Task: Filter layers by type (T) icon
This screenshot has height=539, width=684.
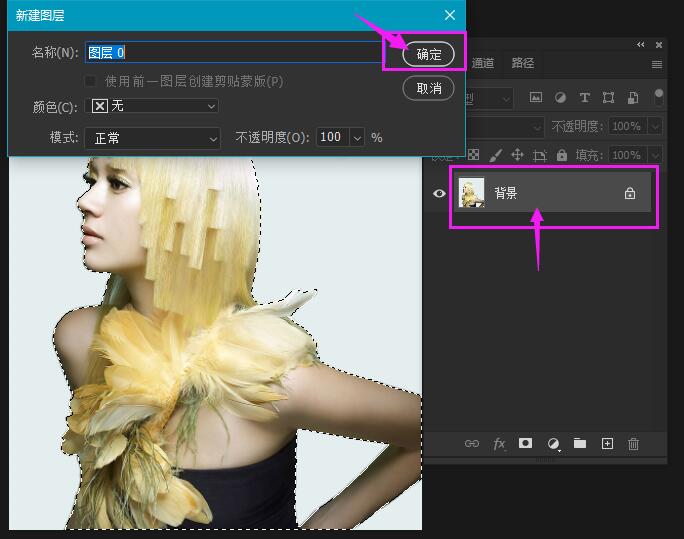Action: click(x=584, y=98)
